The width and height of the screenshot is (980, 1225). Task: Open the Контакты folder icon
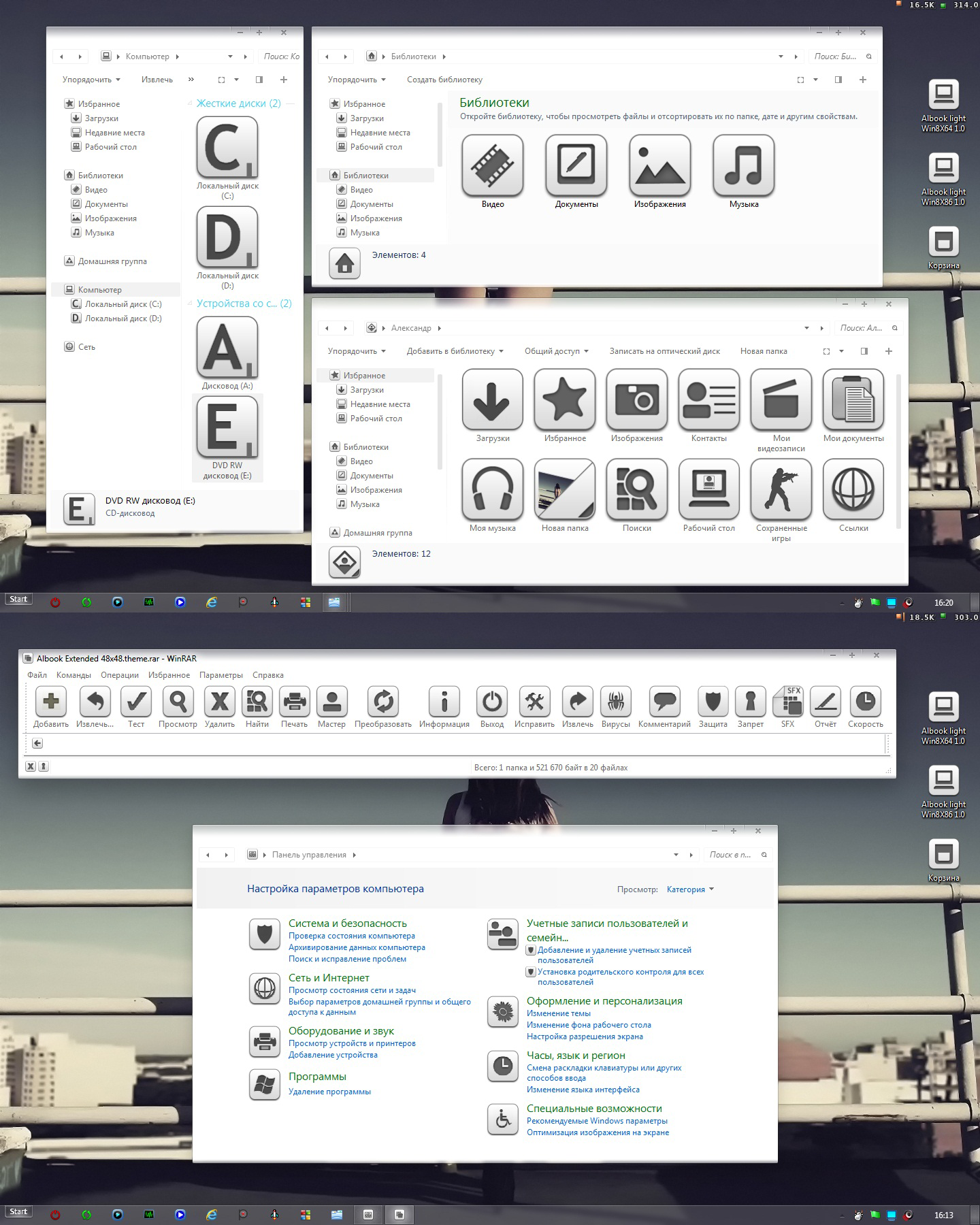click(x=708, y=399)
